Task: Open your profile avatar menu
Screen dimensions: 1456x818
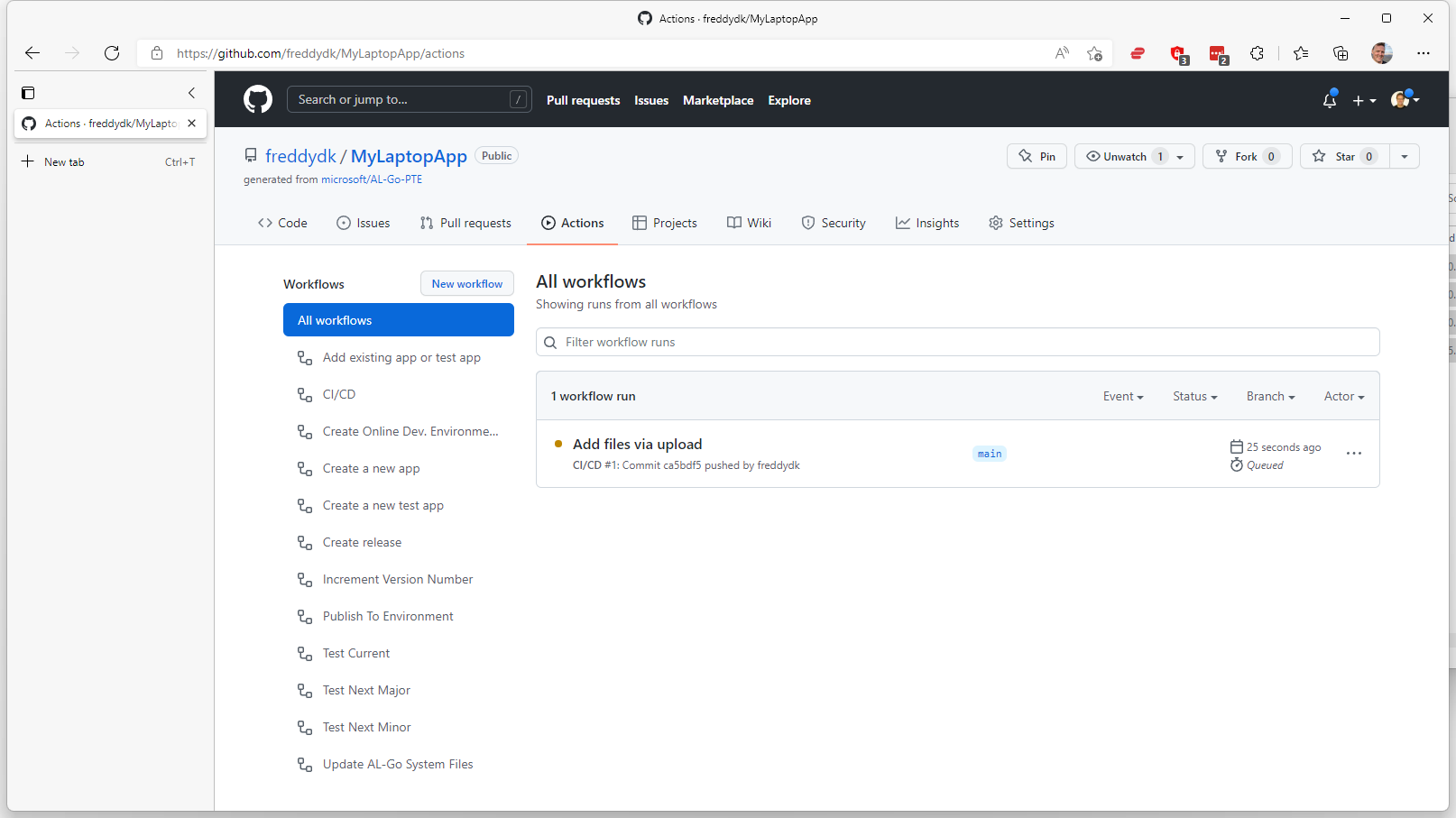Action: [1400, 99]
